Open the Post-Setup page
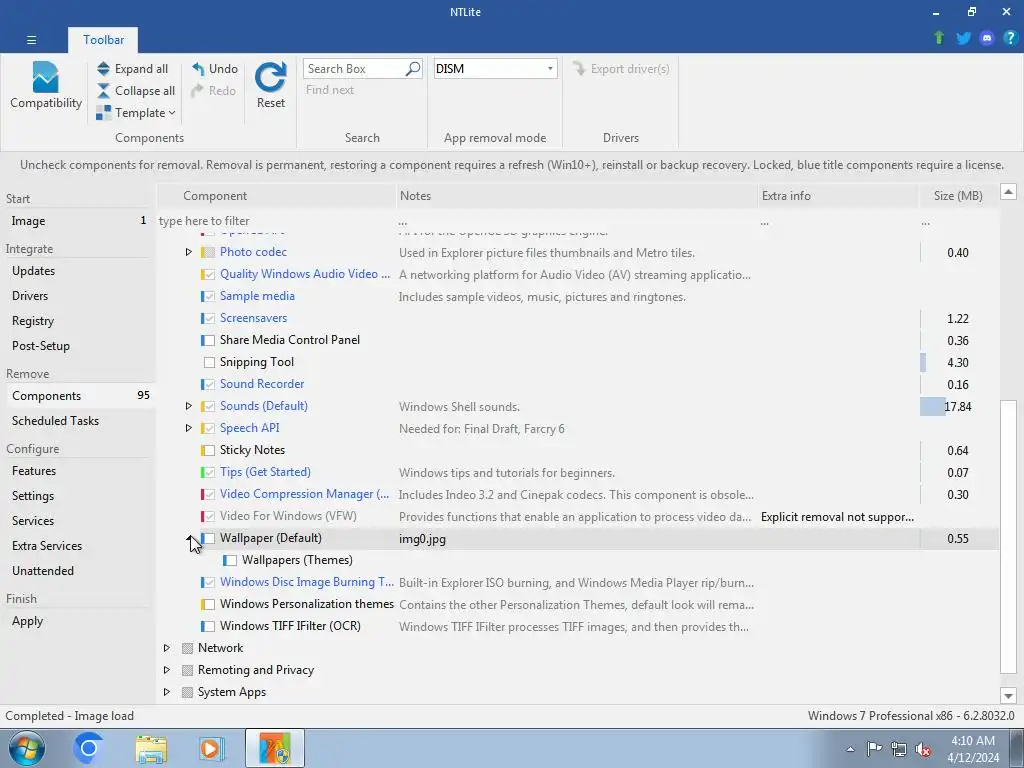 78,346
